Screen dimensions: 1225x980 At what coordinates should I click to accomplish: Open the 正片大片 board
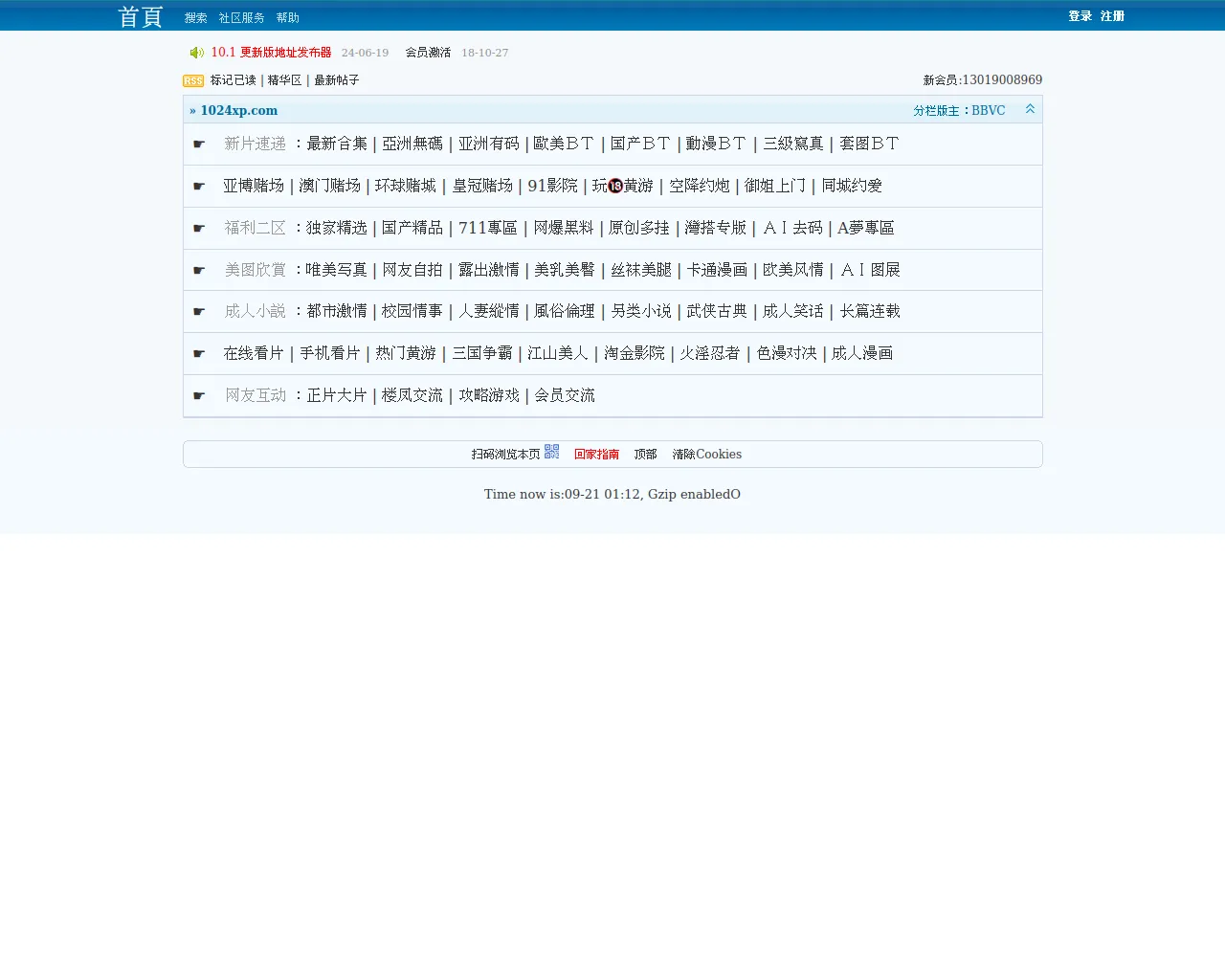337,395
